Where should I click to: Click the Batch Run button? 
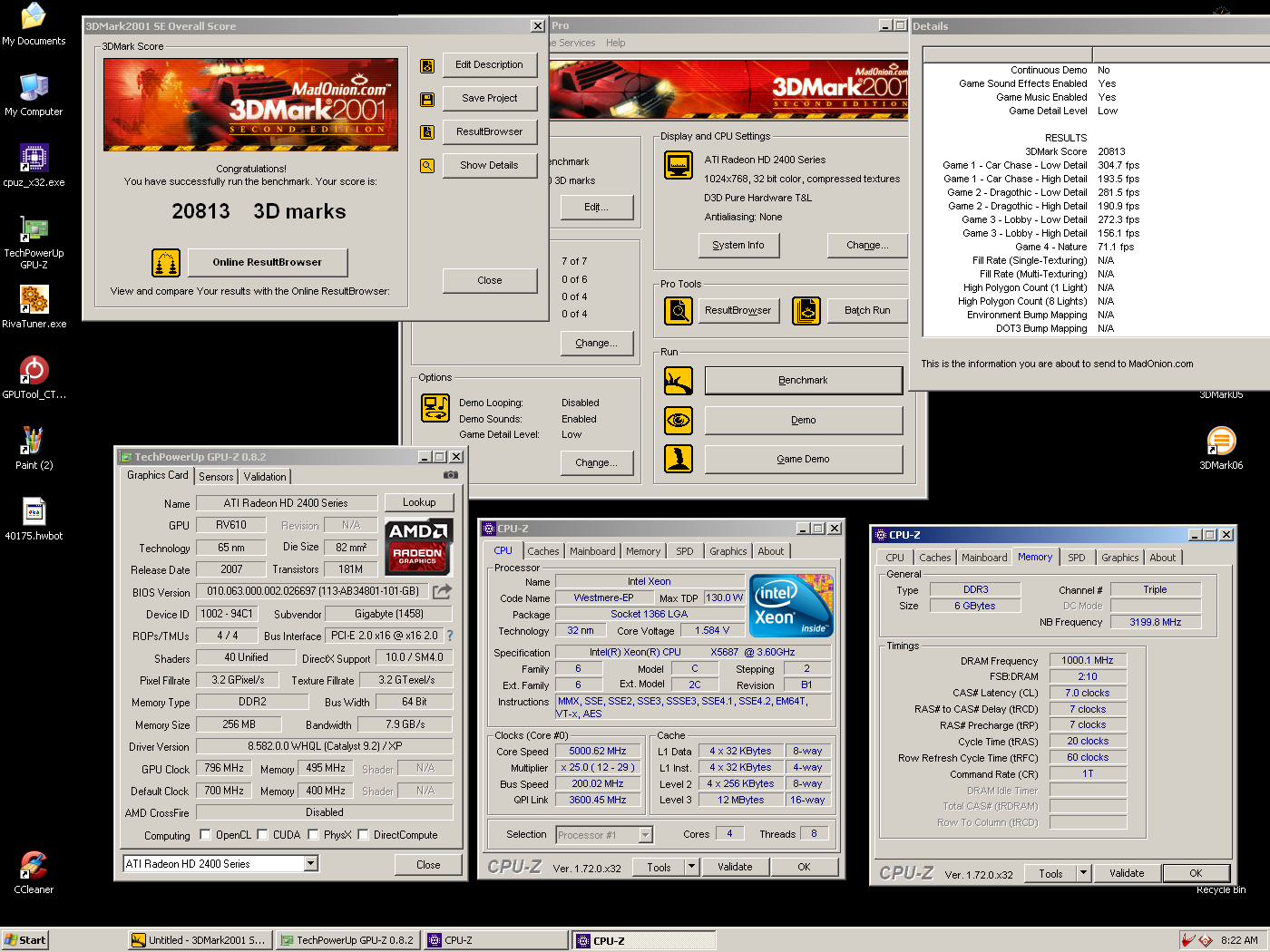click(867, 311)
